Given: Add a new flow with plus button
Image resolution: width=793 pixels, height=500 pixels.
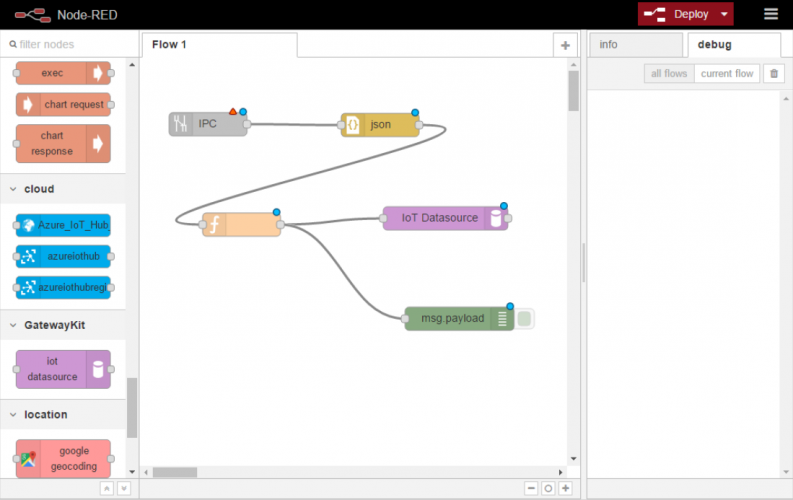Looking at the screenshot, I should click(x=565, y=45).
